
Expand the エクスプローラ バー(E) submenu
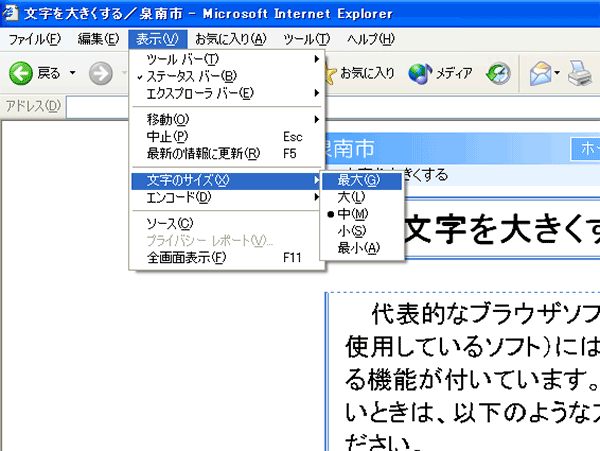227,93
